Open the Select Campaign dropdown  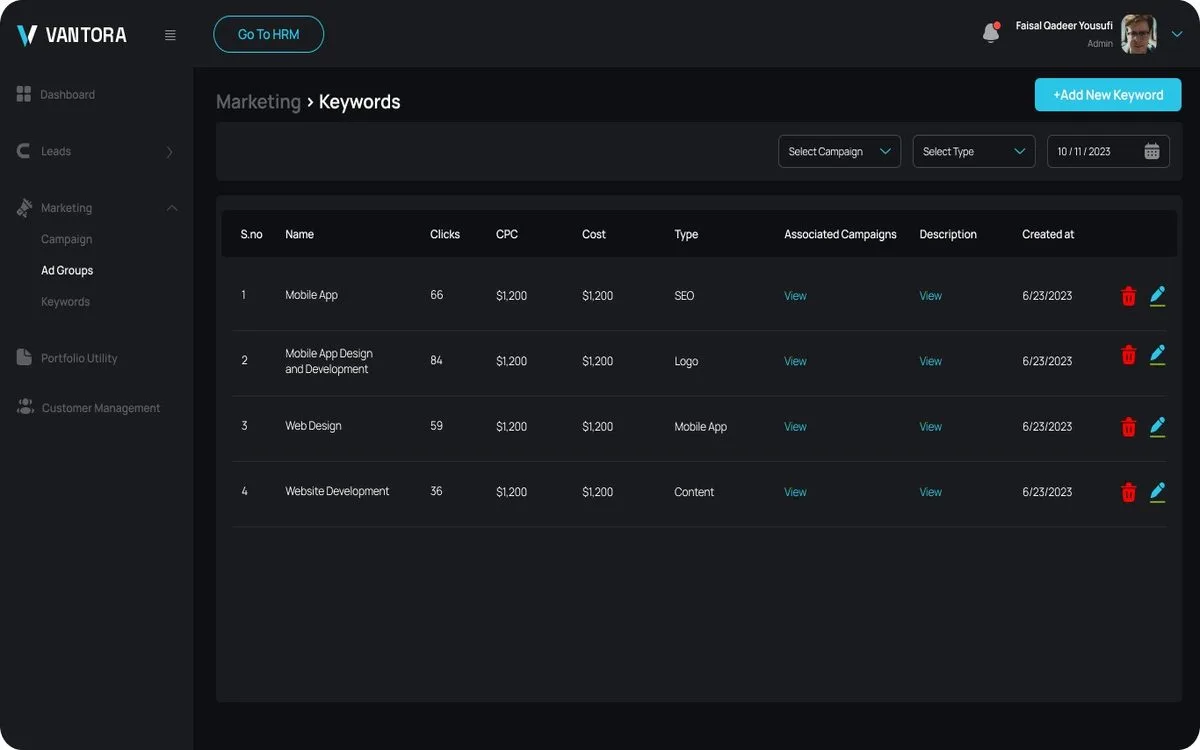click(840, 151)
